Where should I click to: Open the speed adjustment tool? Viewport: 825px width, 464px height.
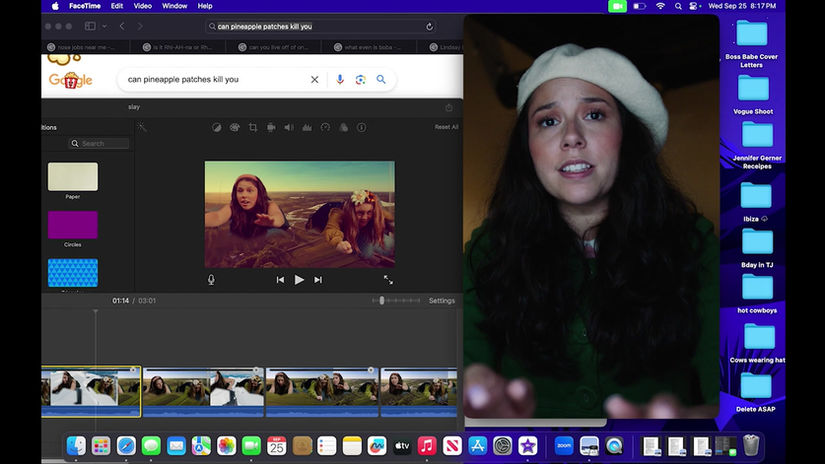(325, 127)
